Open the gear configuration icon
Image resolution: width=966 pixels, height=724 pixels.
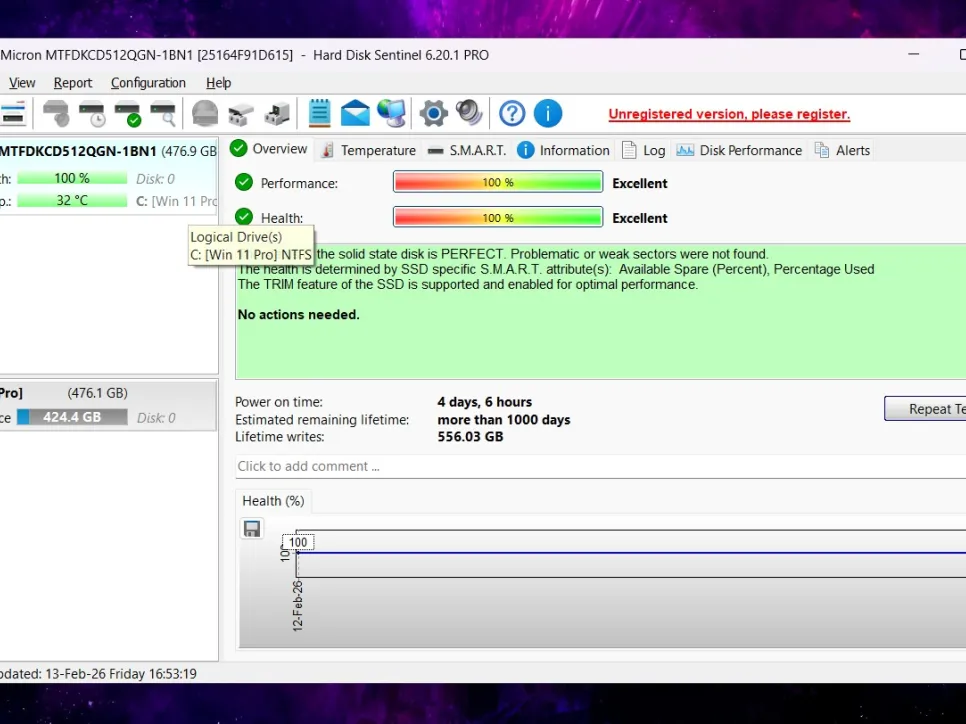(x=433, y=113)
